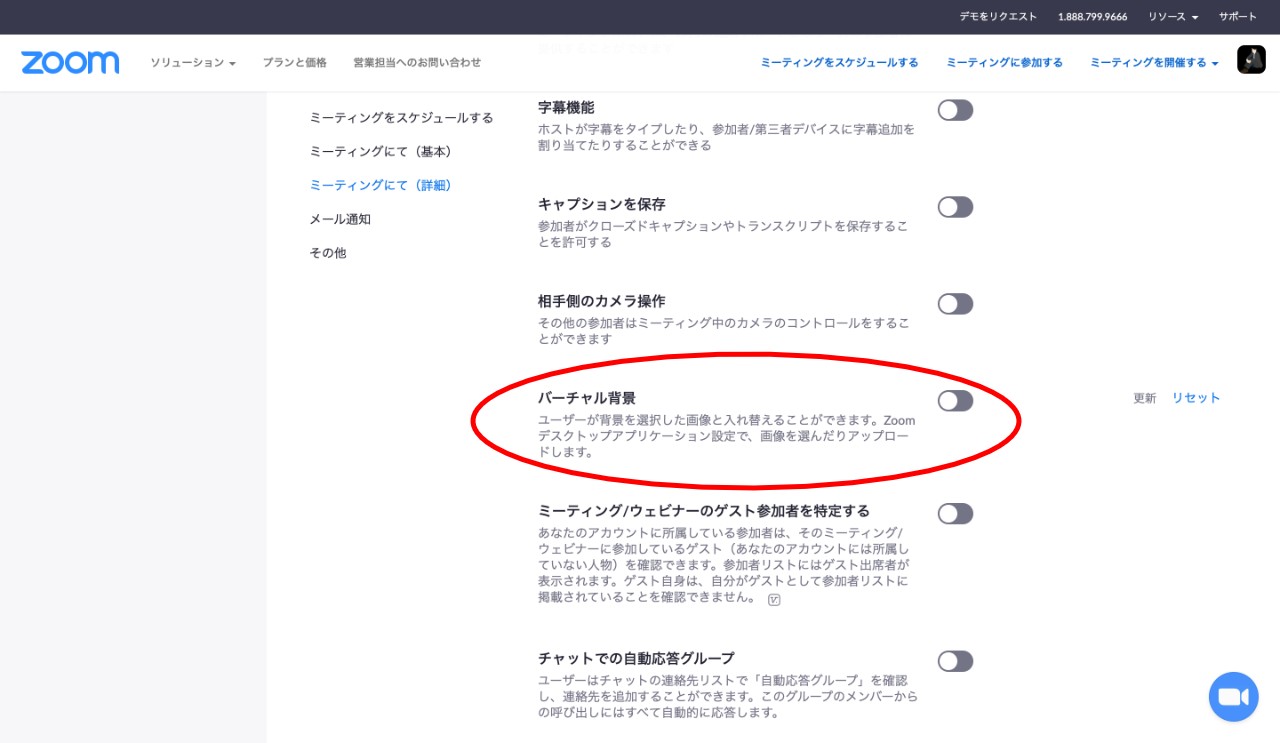The width and height of the screenshot is (1280, 743).
Task: Open the リソース dropdown in top bar
Action: click(x=1172, y=17)
